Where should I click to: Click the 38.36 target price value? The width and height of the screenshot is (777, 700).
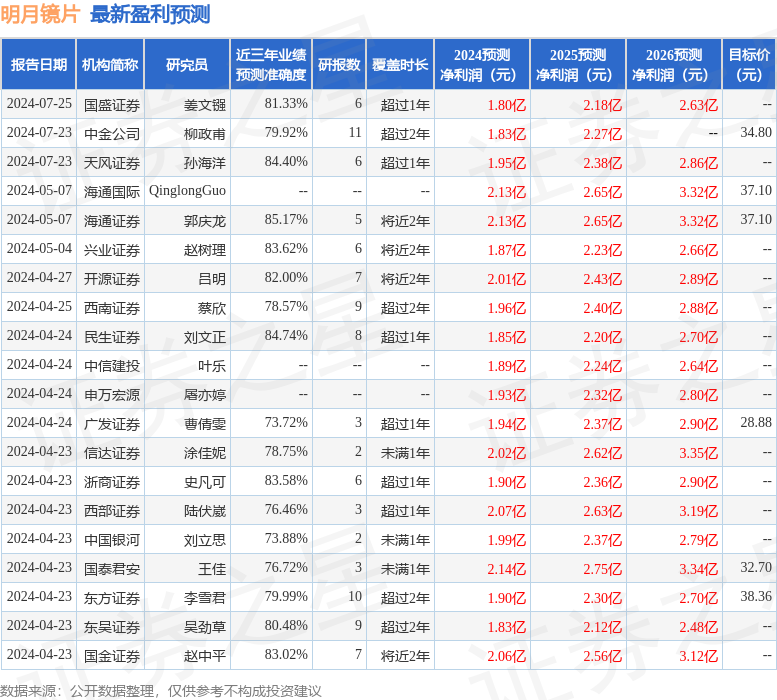click(756, 596)
